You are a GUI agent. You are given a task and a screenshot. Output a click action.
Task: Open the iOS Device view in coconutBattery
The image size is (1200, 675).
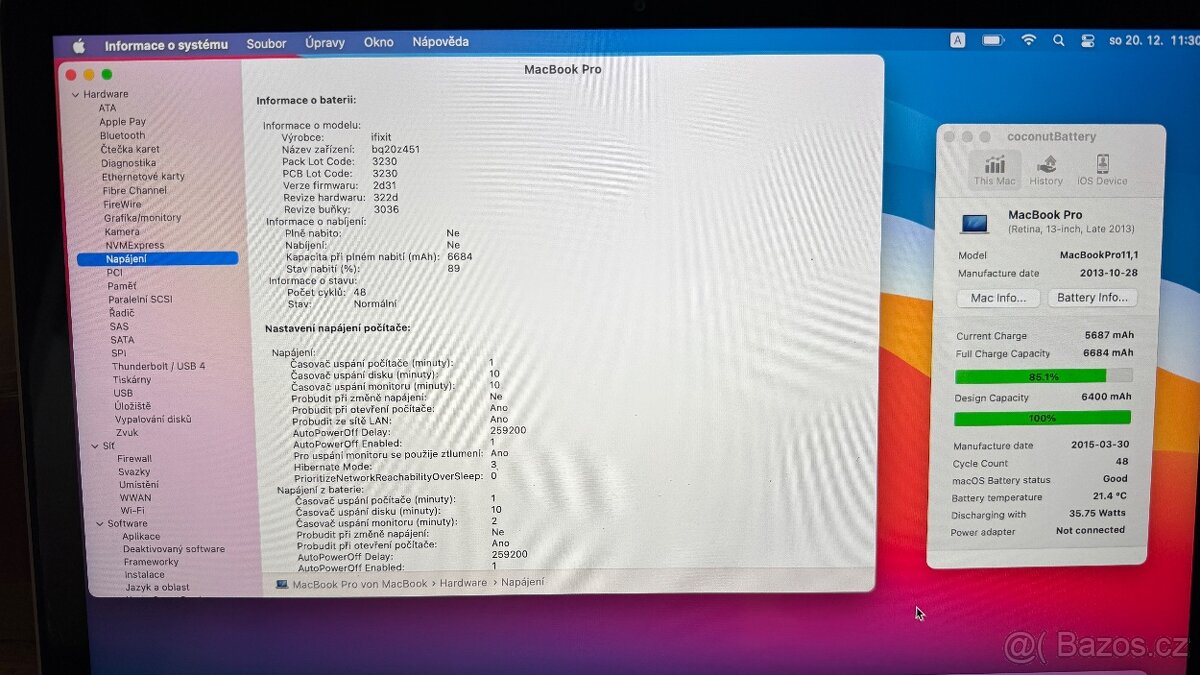(x=1101, y=168)
